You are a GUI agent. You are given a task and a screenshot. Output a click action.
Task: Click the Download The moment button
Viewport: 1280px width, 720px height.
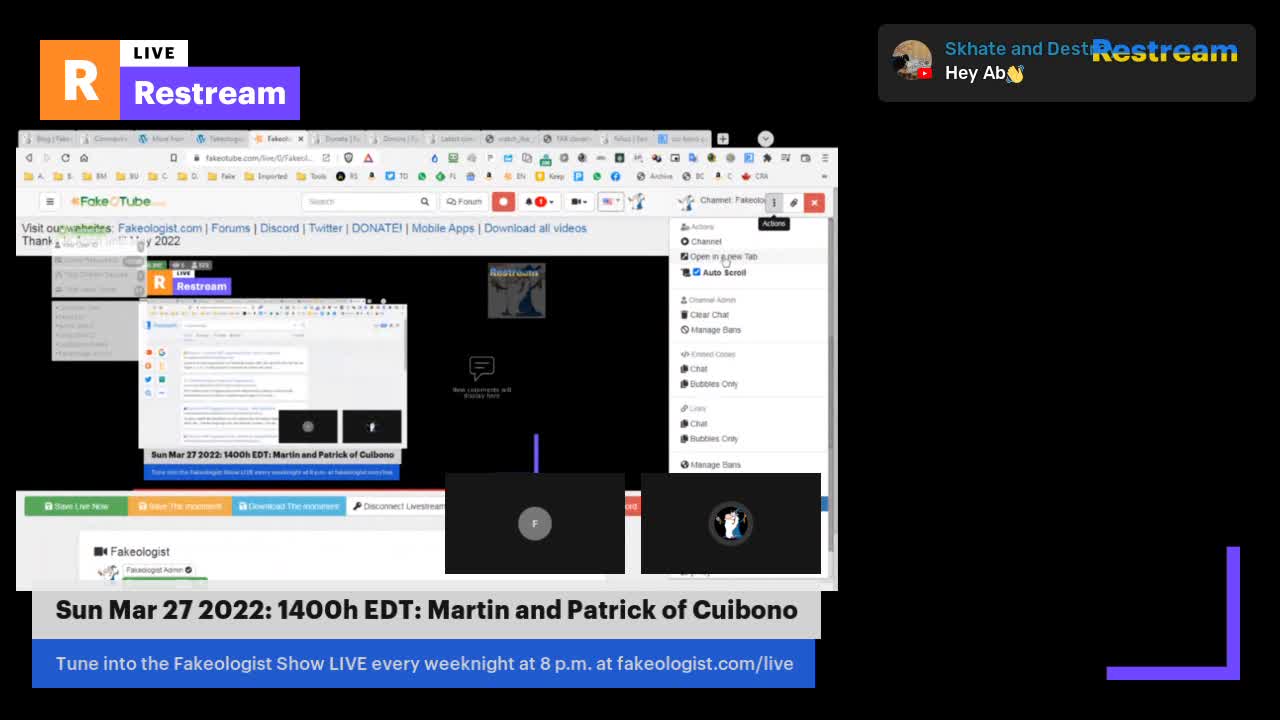pos(288,506)
